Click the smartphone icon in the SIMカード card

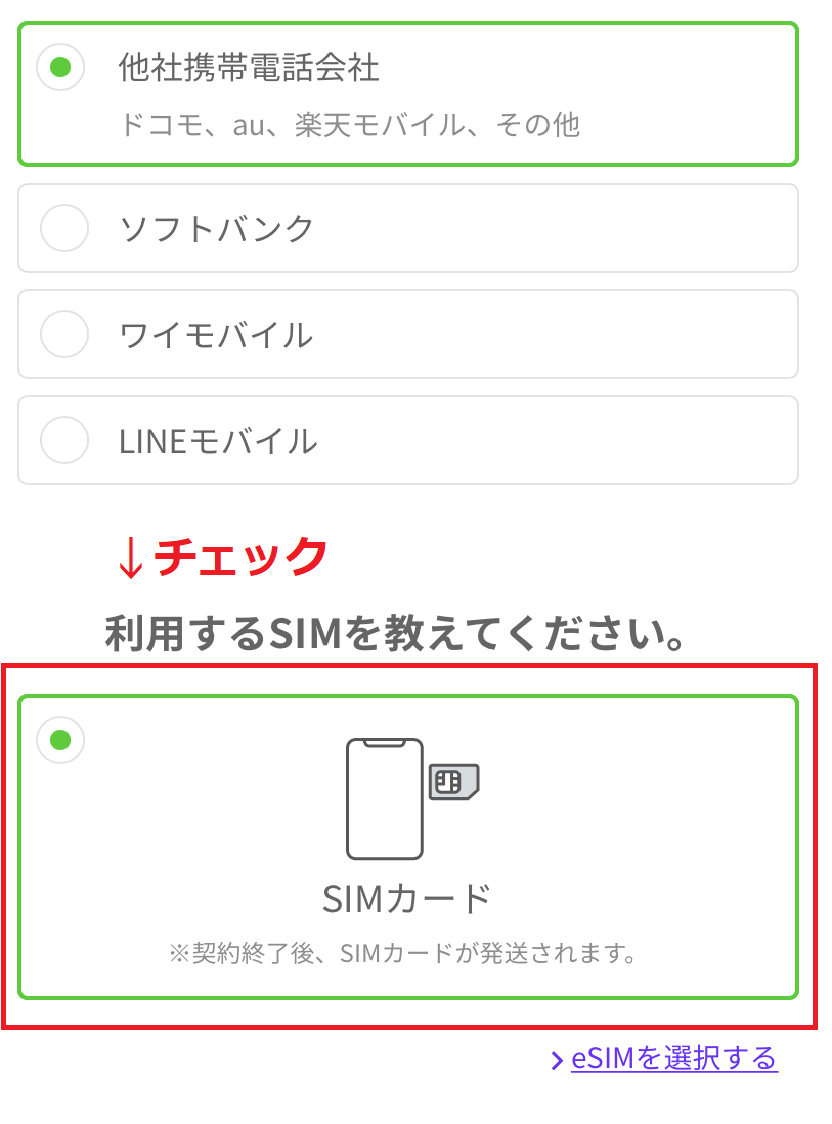point(383,800)
